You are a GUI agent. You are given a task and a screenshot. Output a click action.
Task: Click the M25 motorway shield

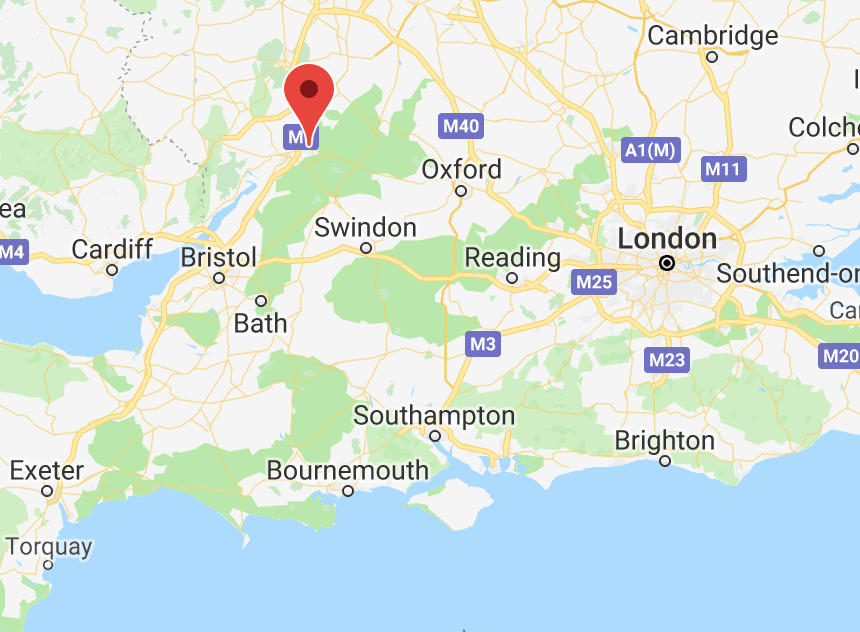[x=593, y=282]
